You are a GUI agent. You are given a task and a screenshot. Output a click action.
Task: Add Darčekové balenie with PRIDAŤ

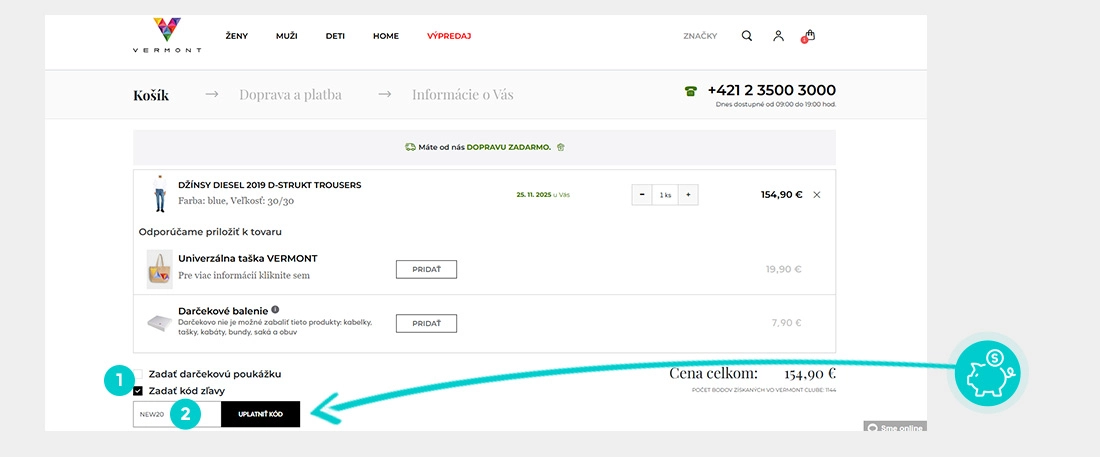click(x=427, y=323)
